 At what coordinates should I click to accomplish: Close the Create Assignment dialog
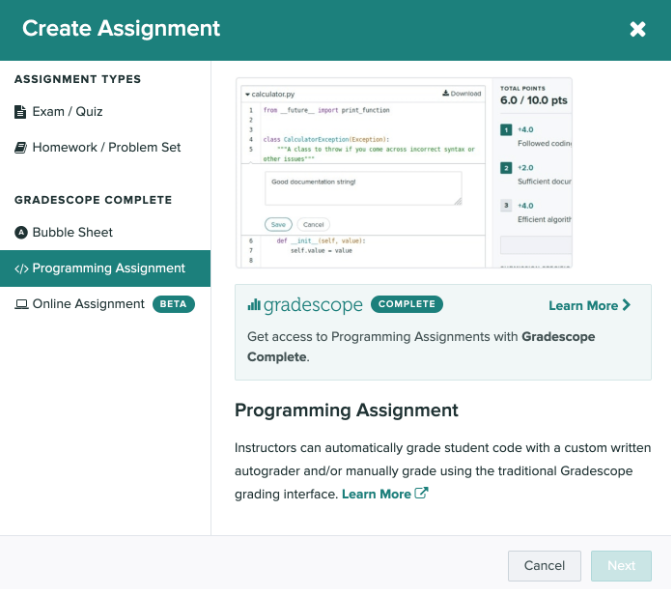coord(637,29)
